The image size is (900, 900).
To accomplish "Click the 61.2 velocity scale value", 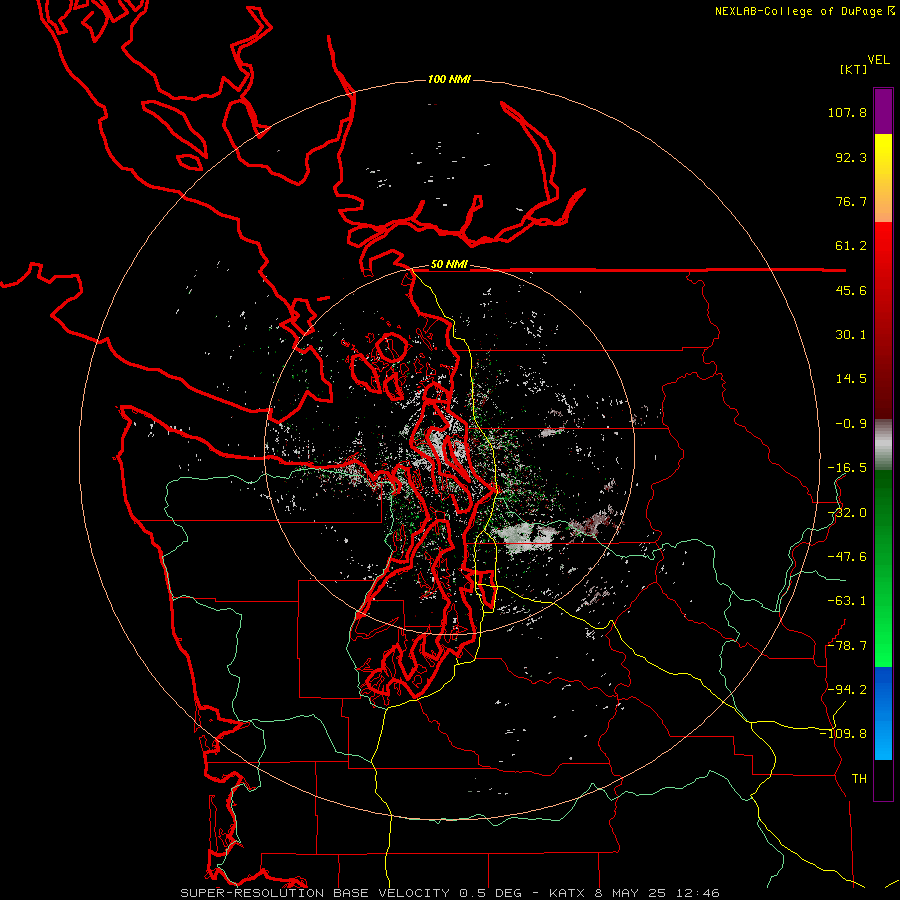I will 851,246.
